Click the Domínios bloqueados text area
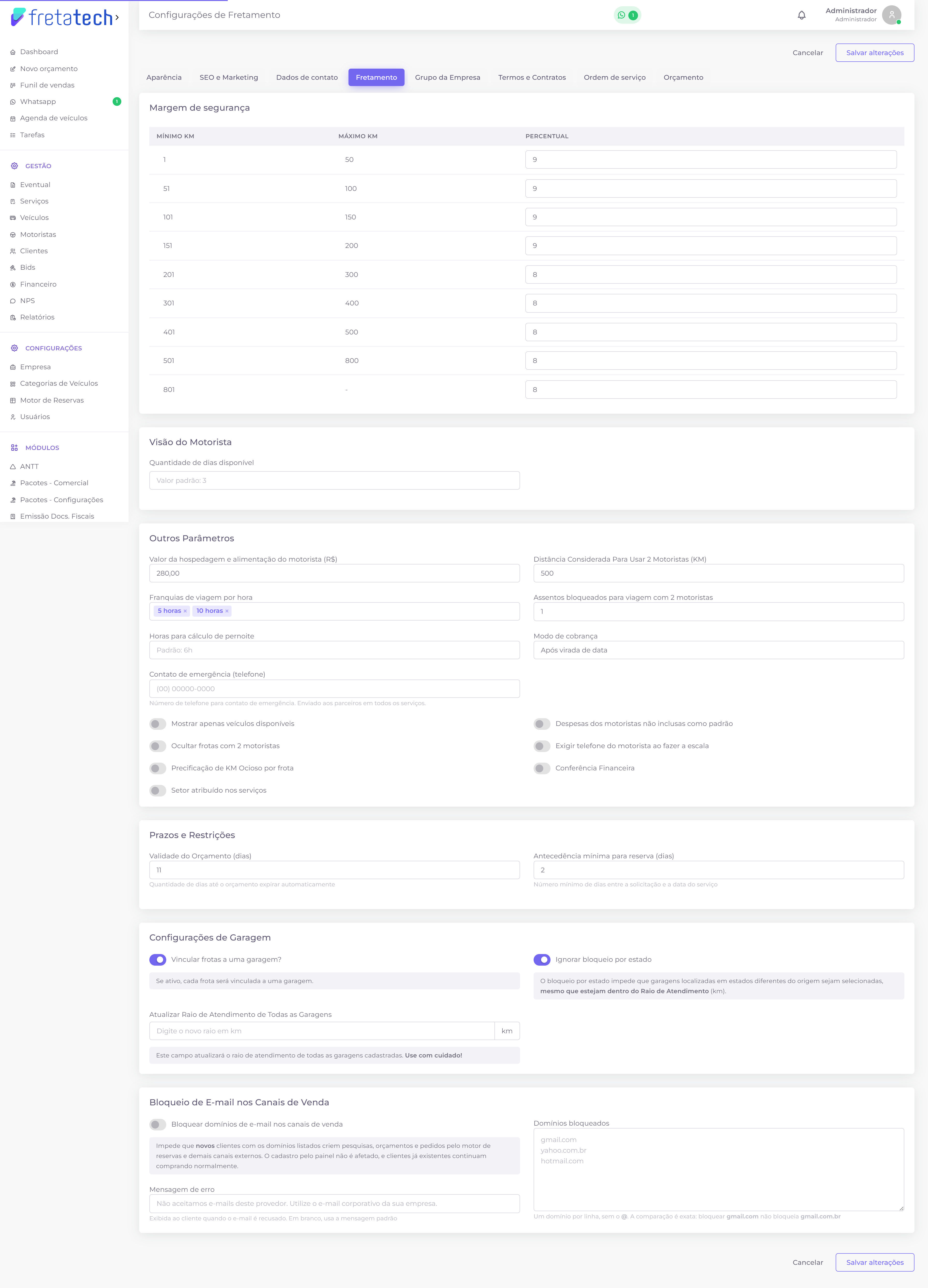 (718, 1169)
